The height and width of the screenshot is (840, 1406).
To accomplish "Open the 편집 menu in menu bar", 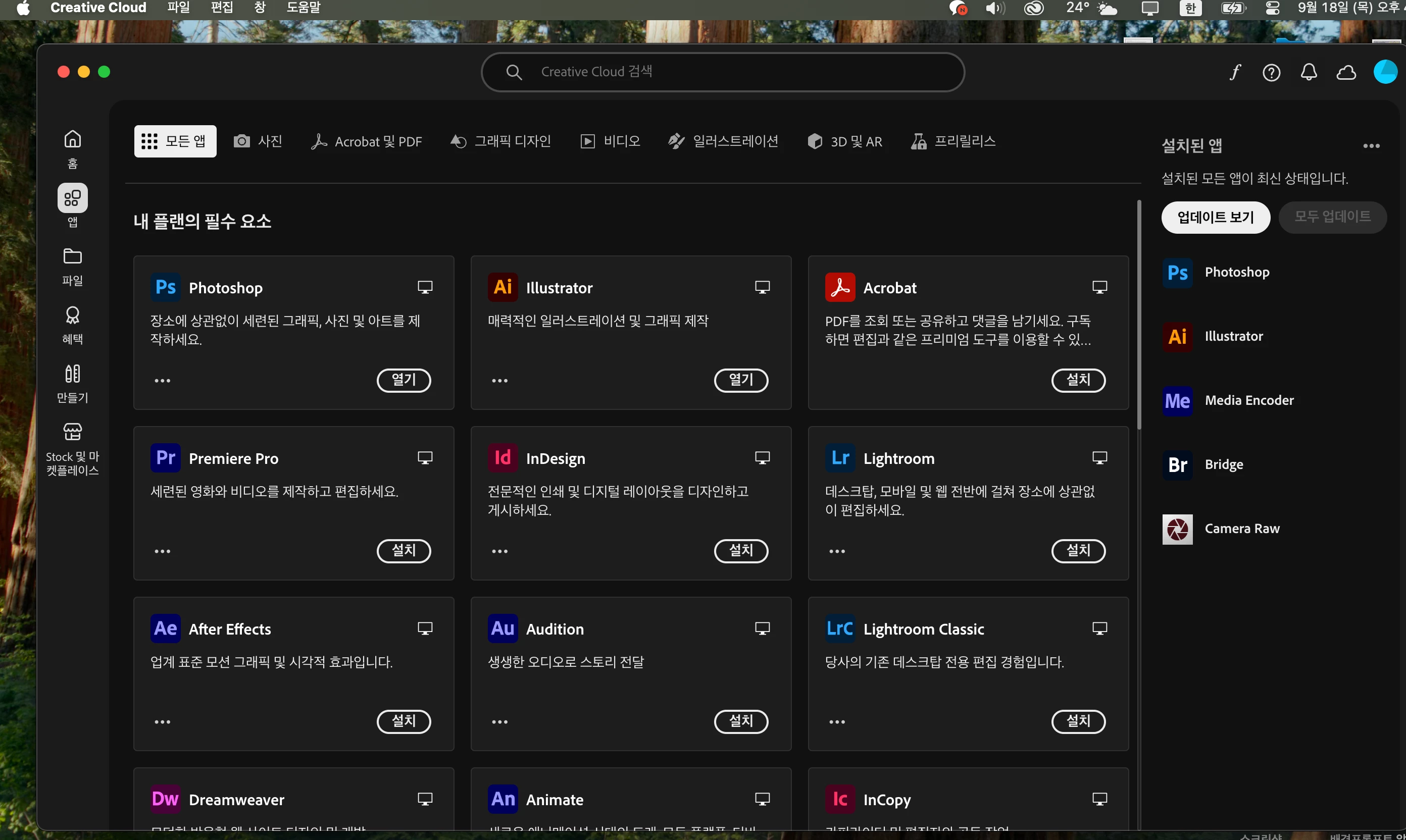I will pos(221,8).
